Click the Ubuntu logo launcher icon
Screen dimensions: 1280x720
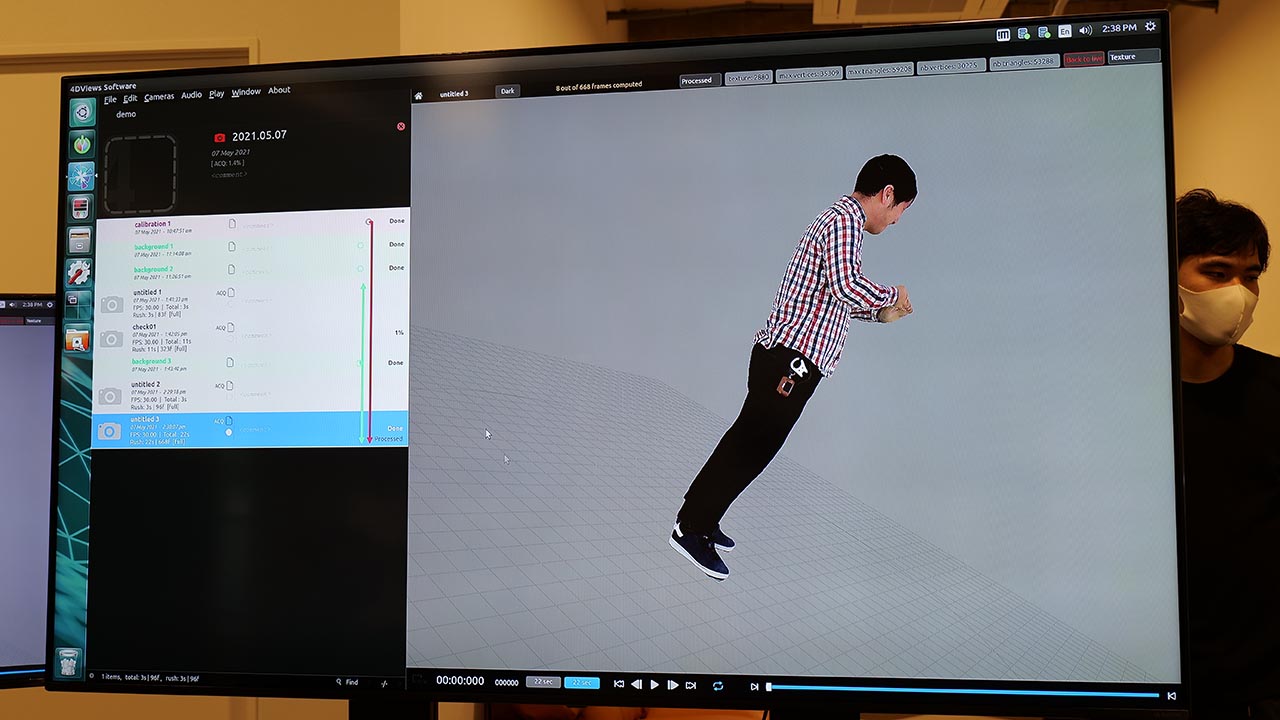[x=81, y=113]
